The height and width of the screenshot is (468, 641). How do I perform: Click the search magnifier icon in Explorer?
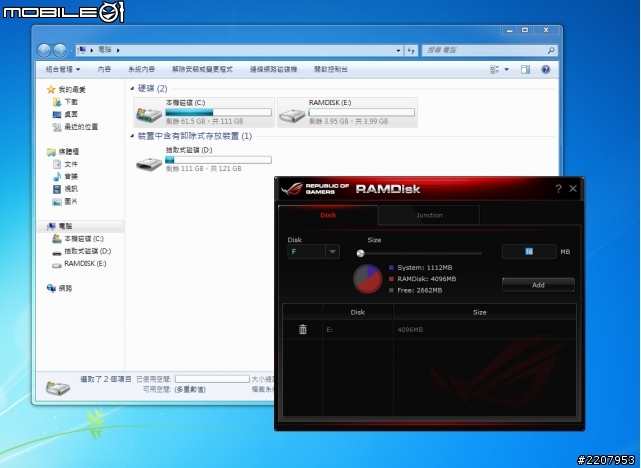pyautogui.click(x=551, y=50)
